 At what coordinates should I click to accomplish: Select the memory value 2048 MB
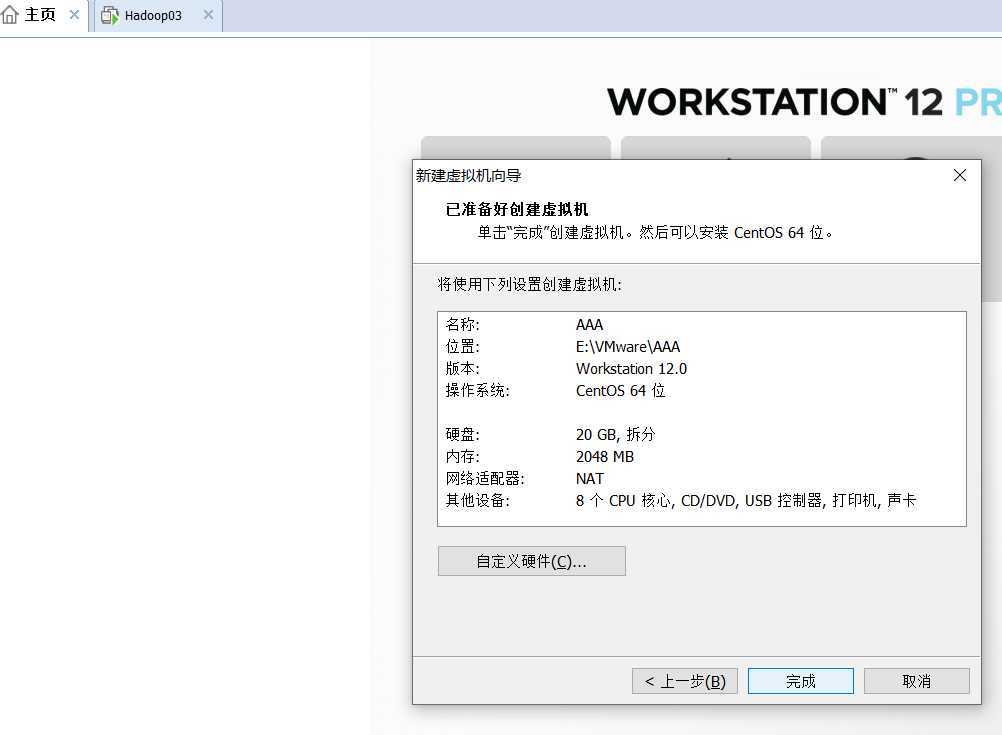tap(605, 457)
